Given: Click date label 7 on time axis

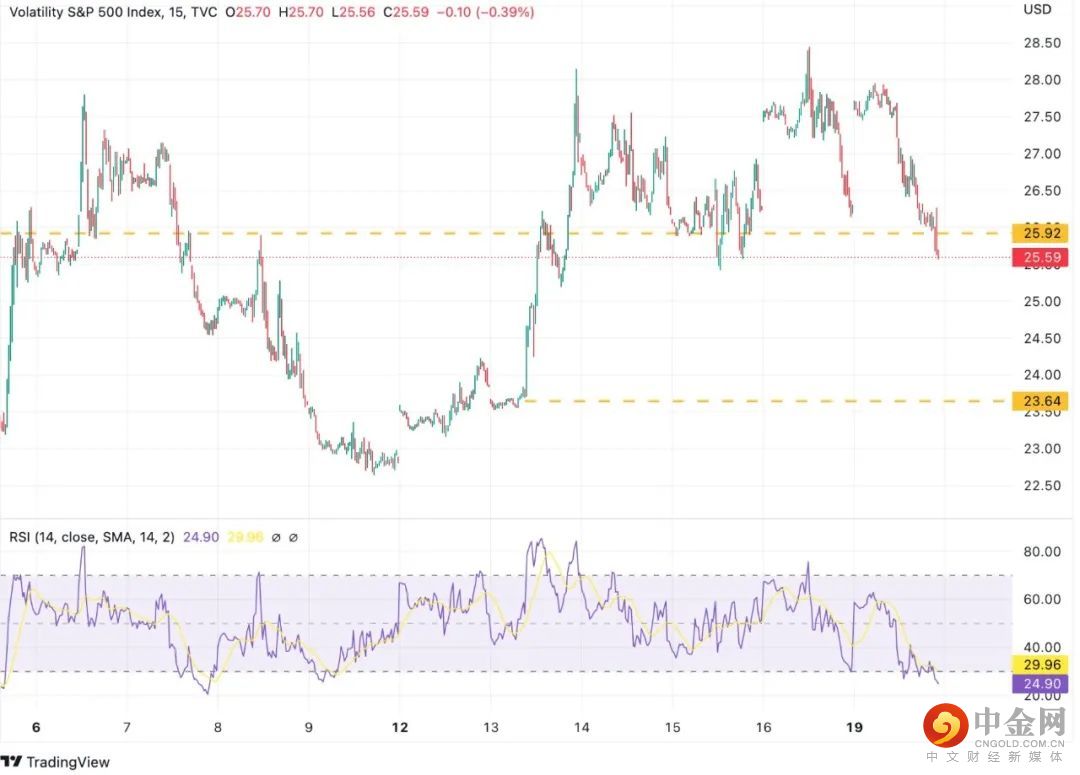Looking at the screenshot, I should coord(127,727).
